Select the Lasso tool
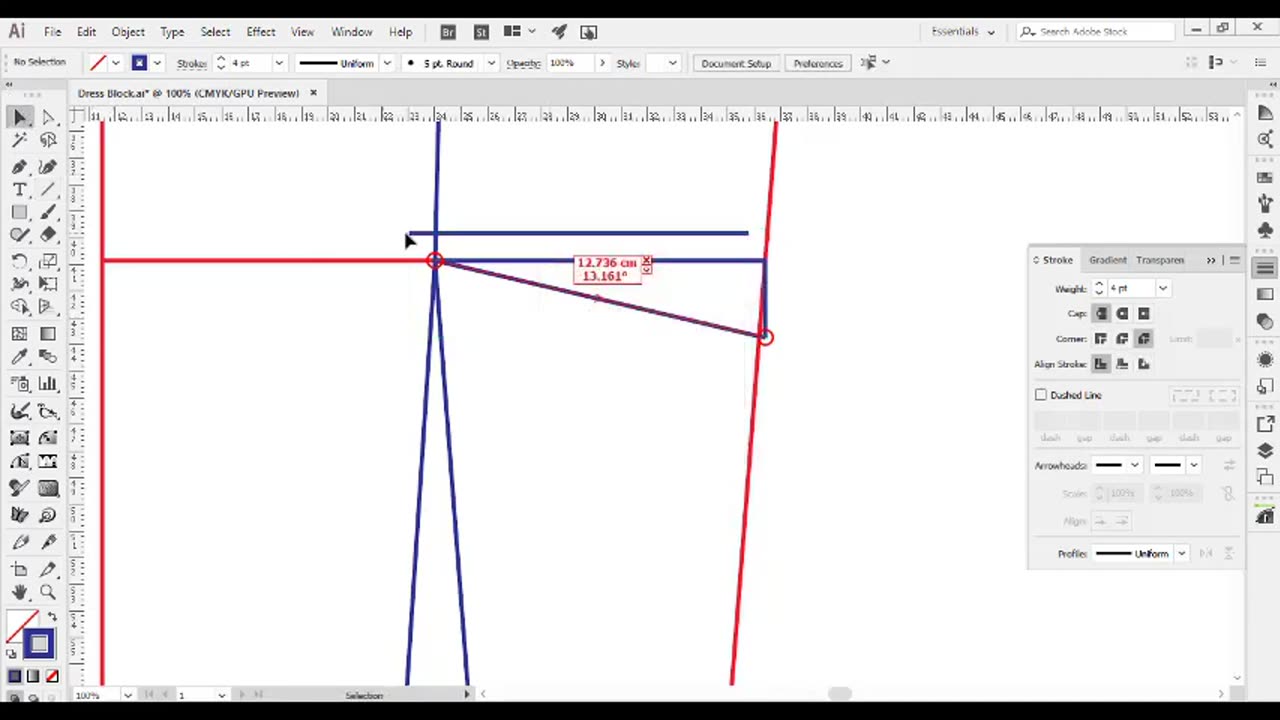Image resolution: width=1280 pixels, height=720 pixels. (x=48, y=141)
